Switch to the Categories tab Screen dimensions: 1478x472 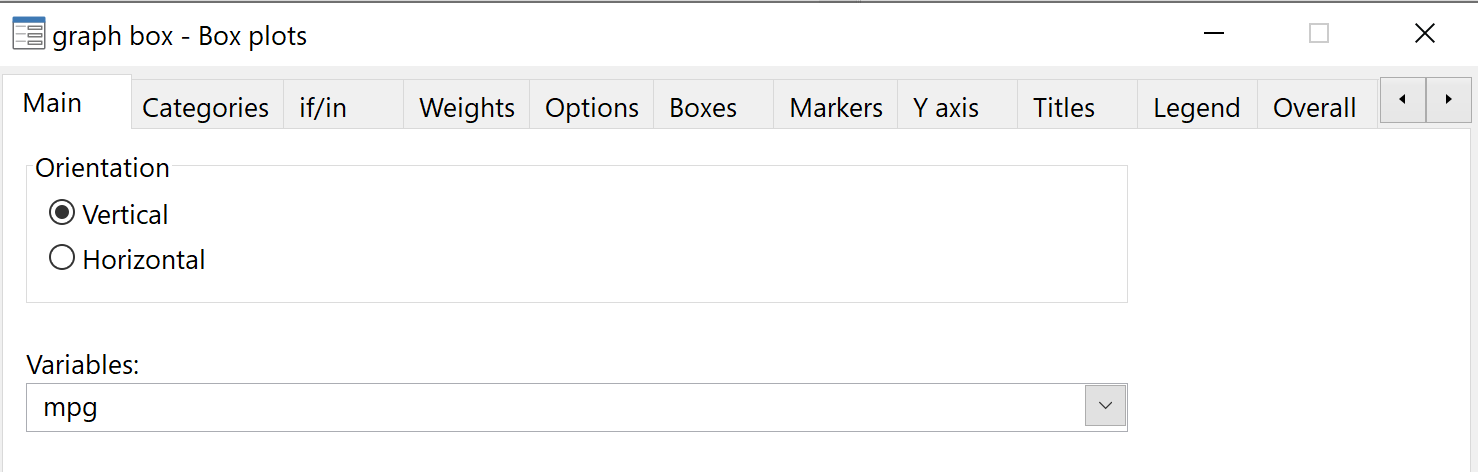207,107
